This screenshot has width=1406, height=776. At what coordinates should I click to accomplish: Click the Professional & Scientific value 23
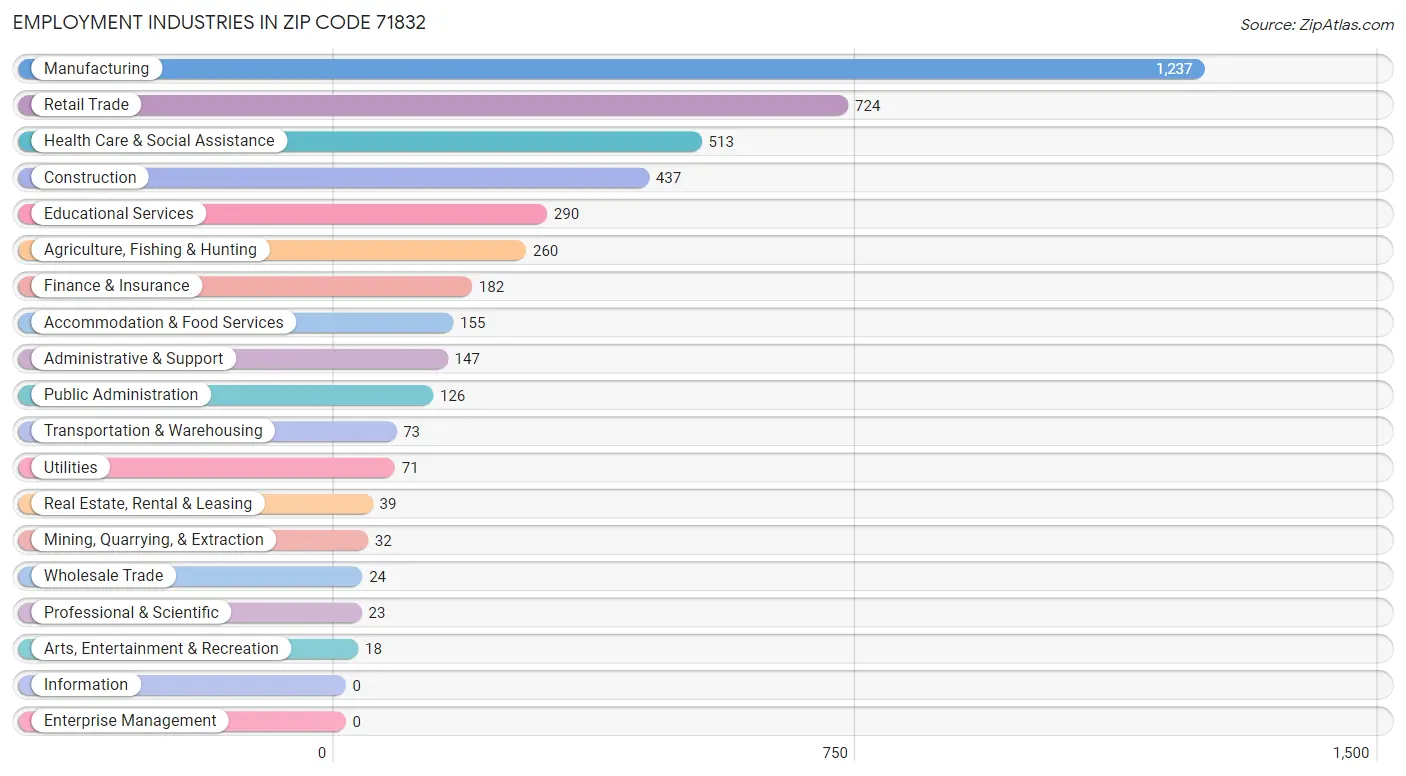pyautogui.click(x=376, y=613)
